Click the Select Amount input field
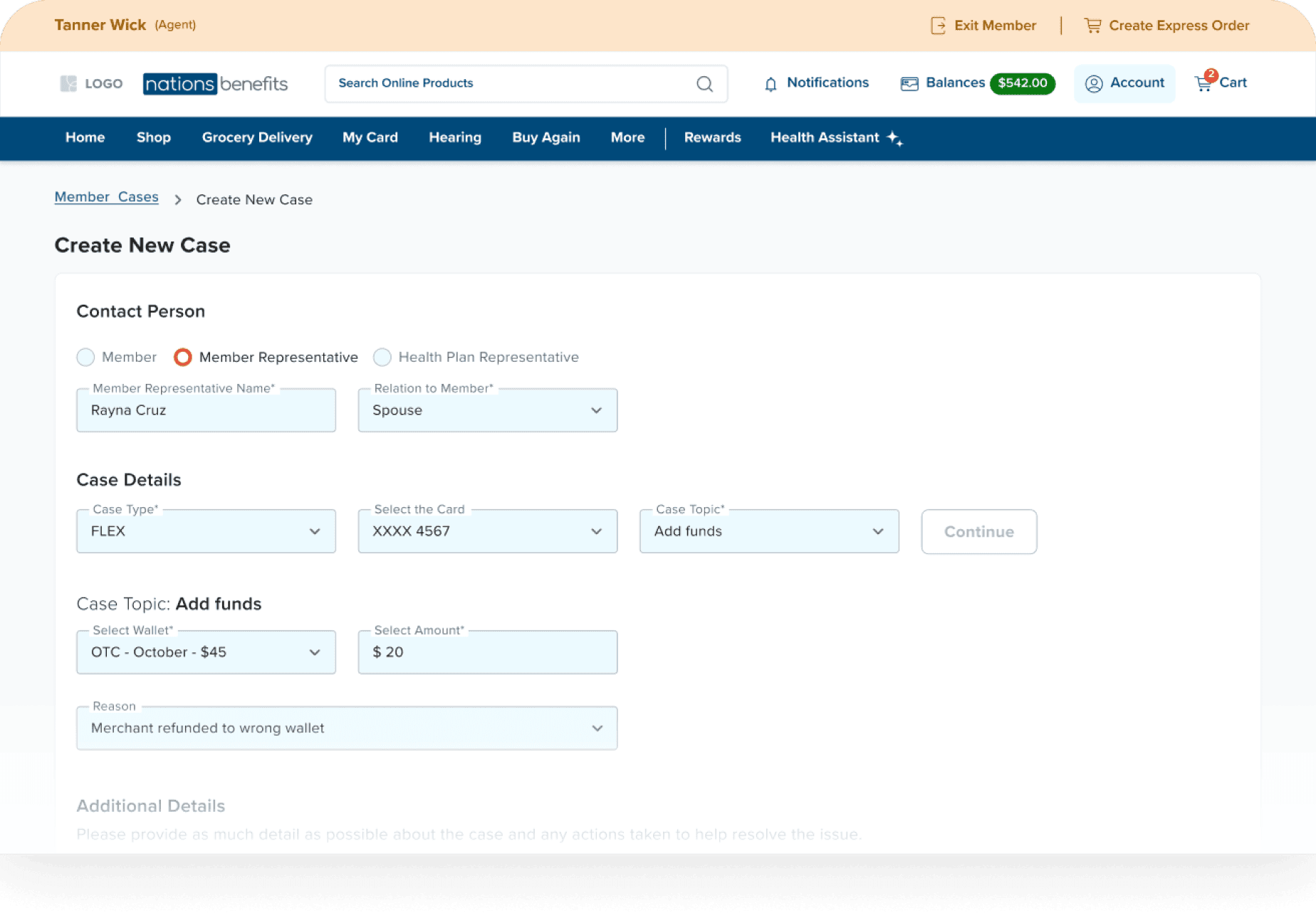Screen dimensions: 1316x923 coord(488,652)
